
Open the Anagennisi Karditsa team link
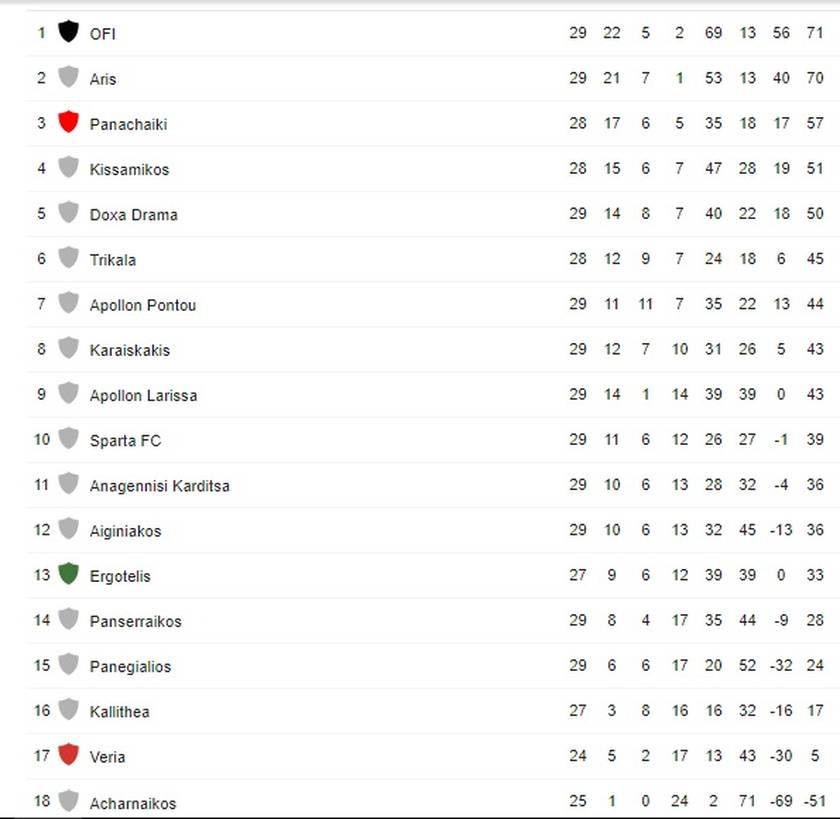pos(160,486)
